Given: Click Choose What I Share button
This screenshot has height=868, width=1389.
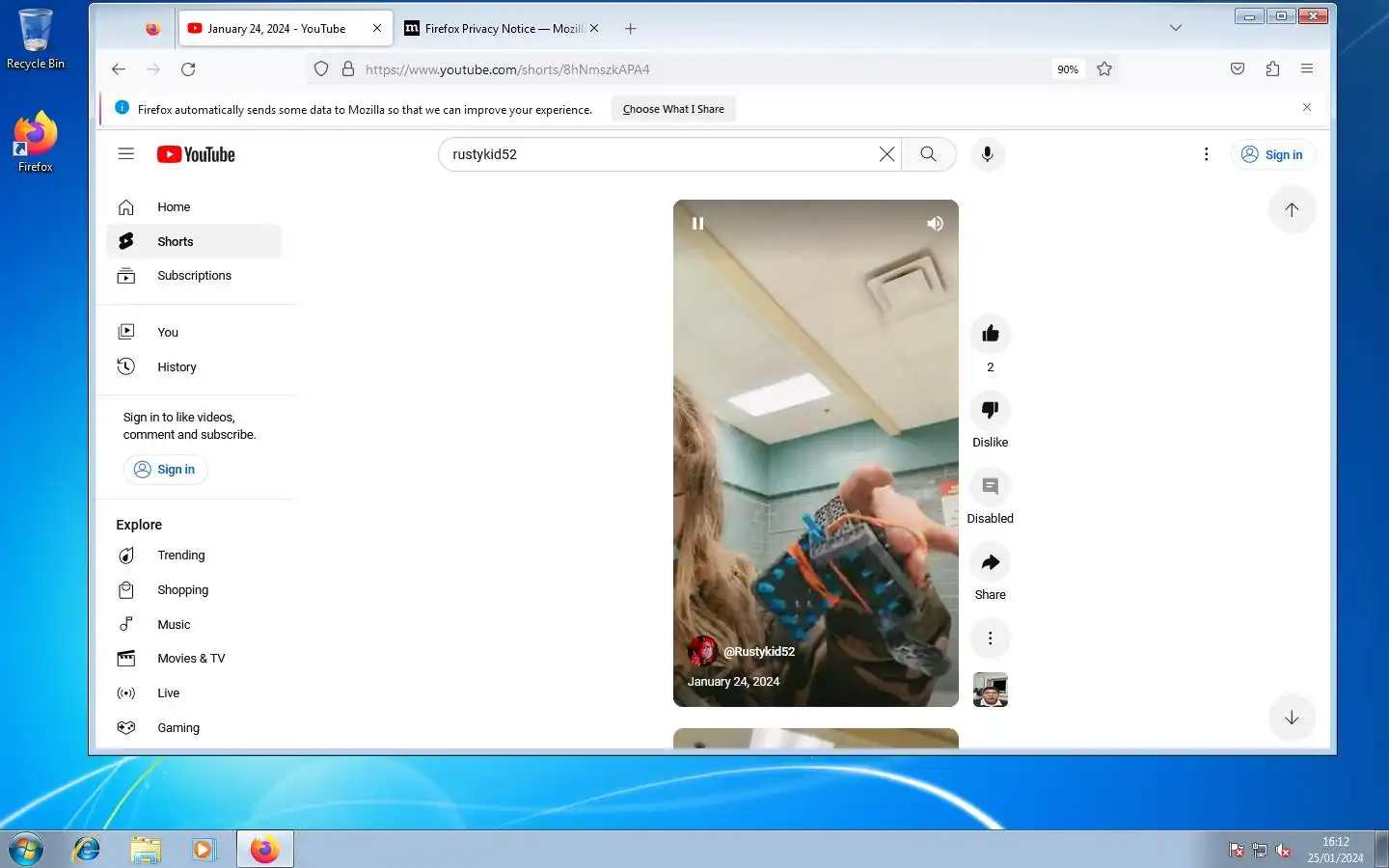Looking at the screenshot, I should 673,109.
